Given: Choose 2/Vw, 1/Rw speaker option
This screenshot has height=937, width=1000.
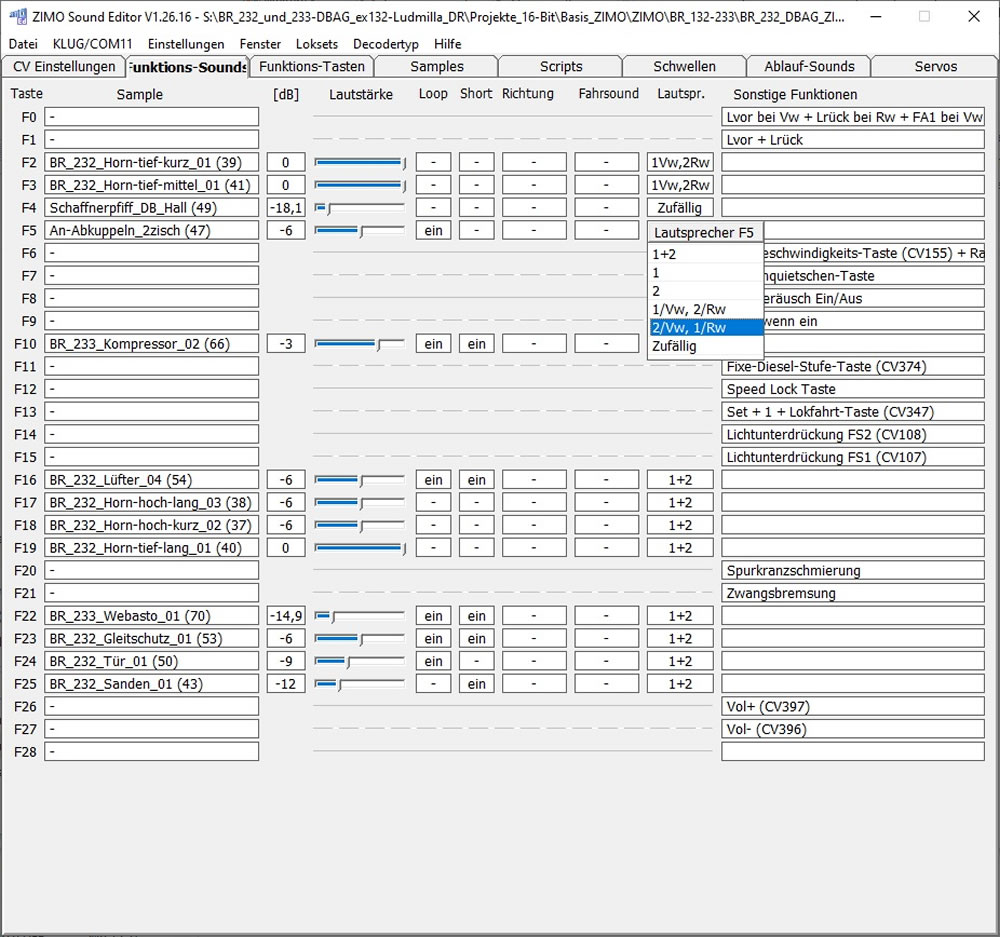Looking at the screenshot, I should pos(705,328).
